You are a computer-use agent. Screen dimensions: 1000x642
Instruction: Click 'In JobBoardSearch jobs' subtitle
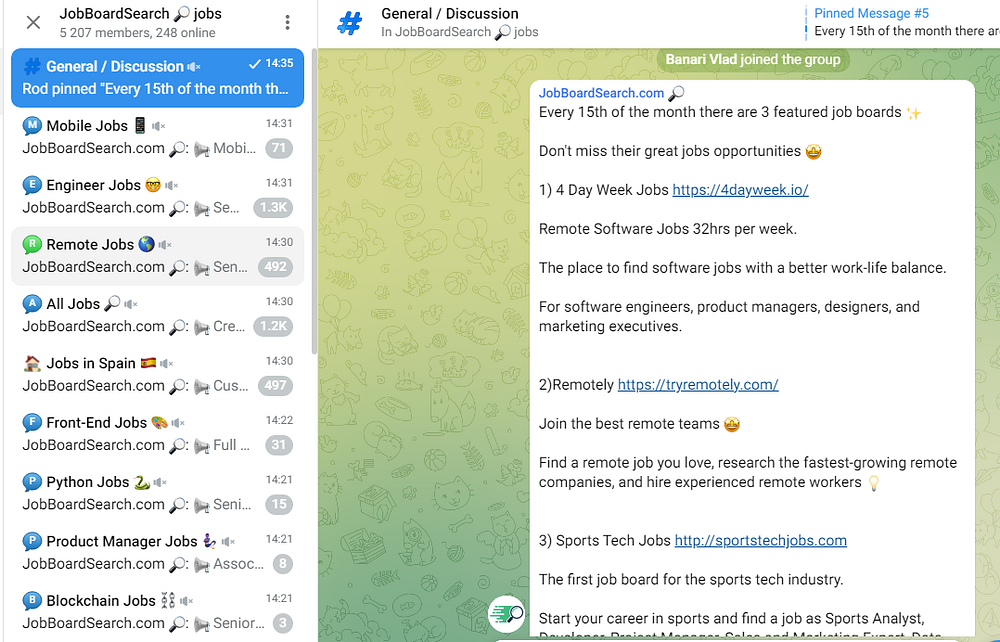click(459, 32)
